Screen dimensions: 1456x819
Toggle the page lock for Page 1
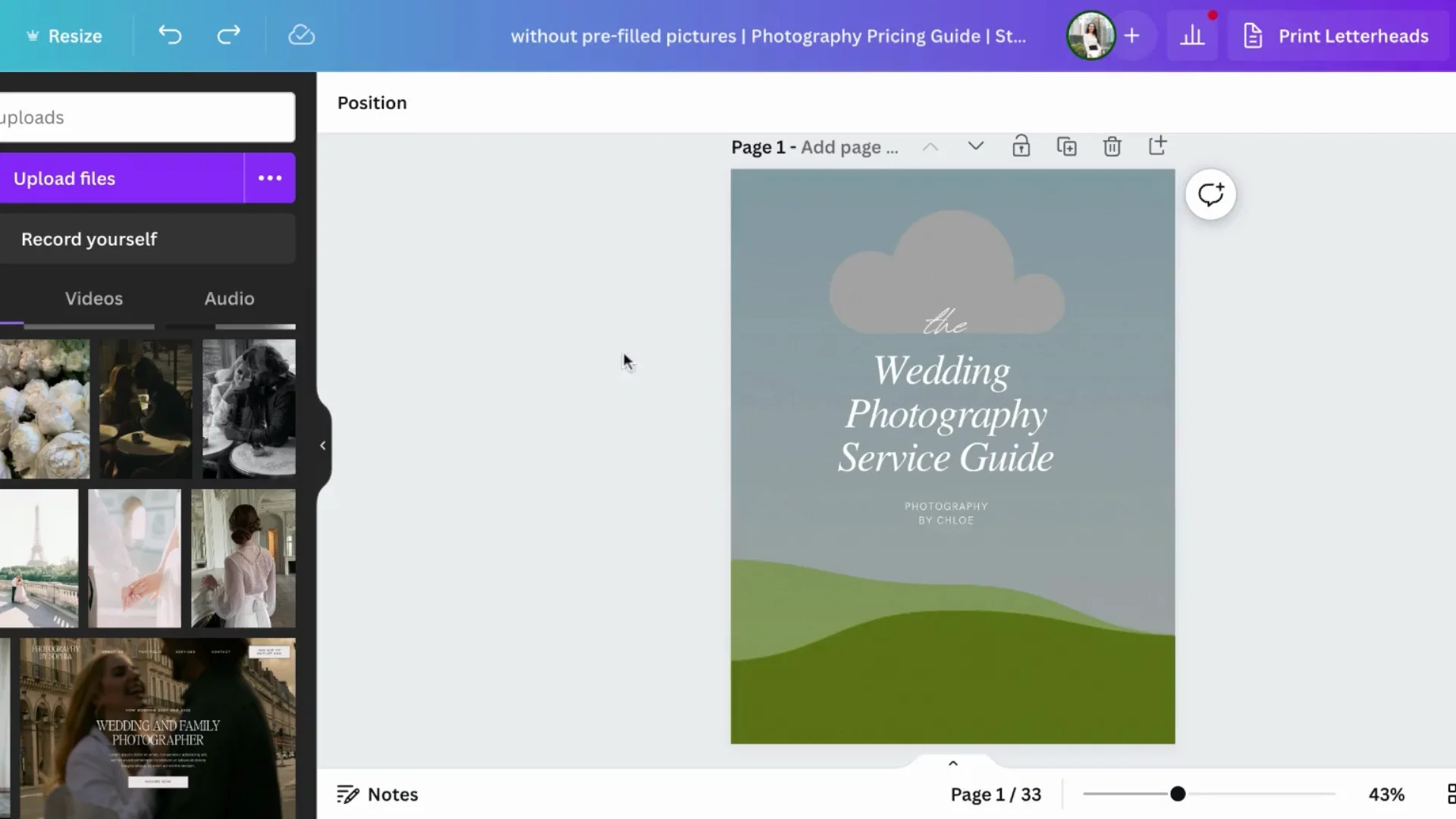1021,146
